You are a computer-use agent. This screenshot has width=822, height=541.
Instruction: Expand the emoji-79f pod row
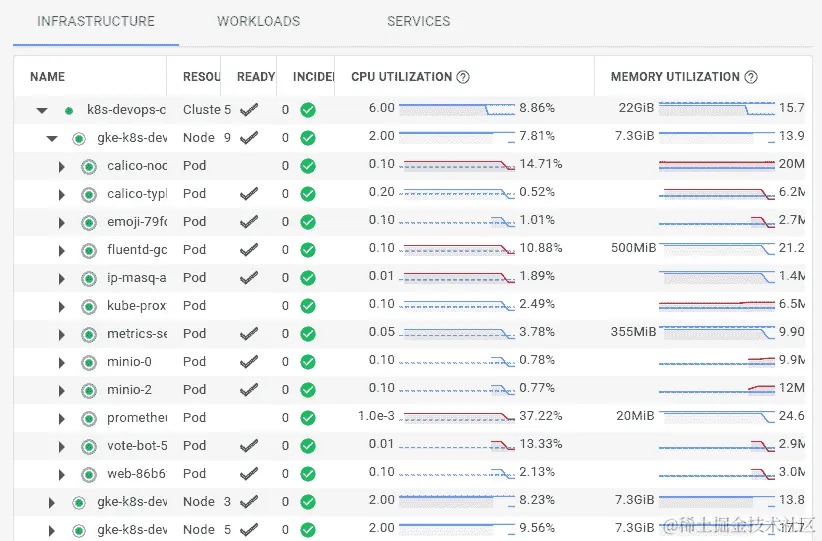[61, 223]
